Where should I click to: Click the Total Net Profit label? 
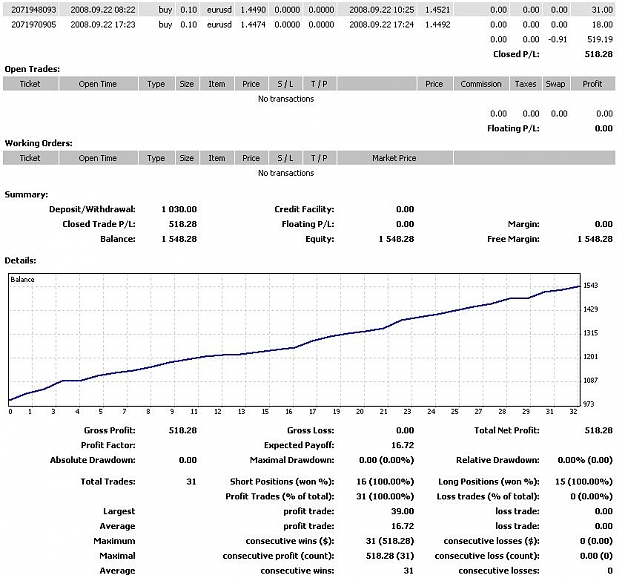click(507, 431)
